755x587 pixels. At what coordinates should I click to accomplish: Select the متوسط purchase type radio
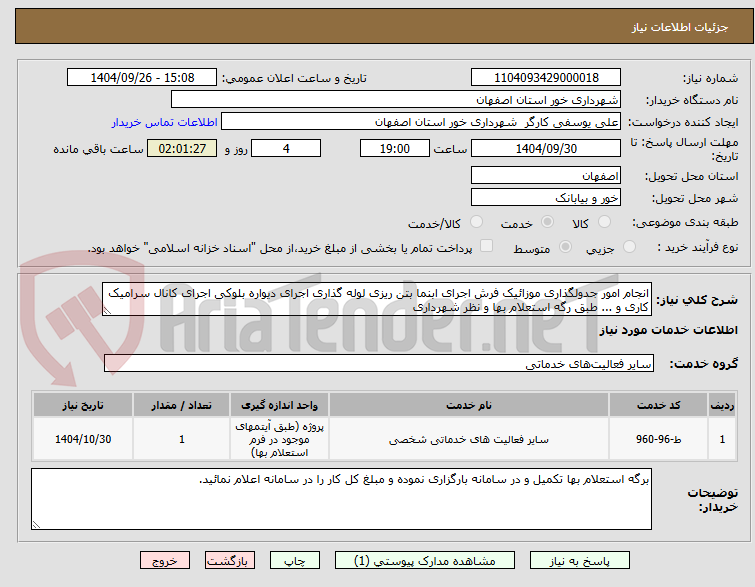pos(565,247)
